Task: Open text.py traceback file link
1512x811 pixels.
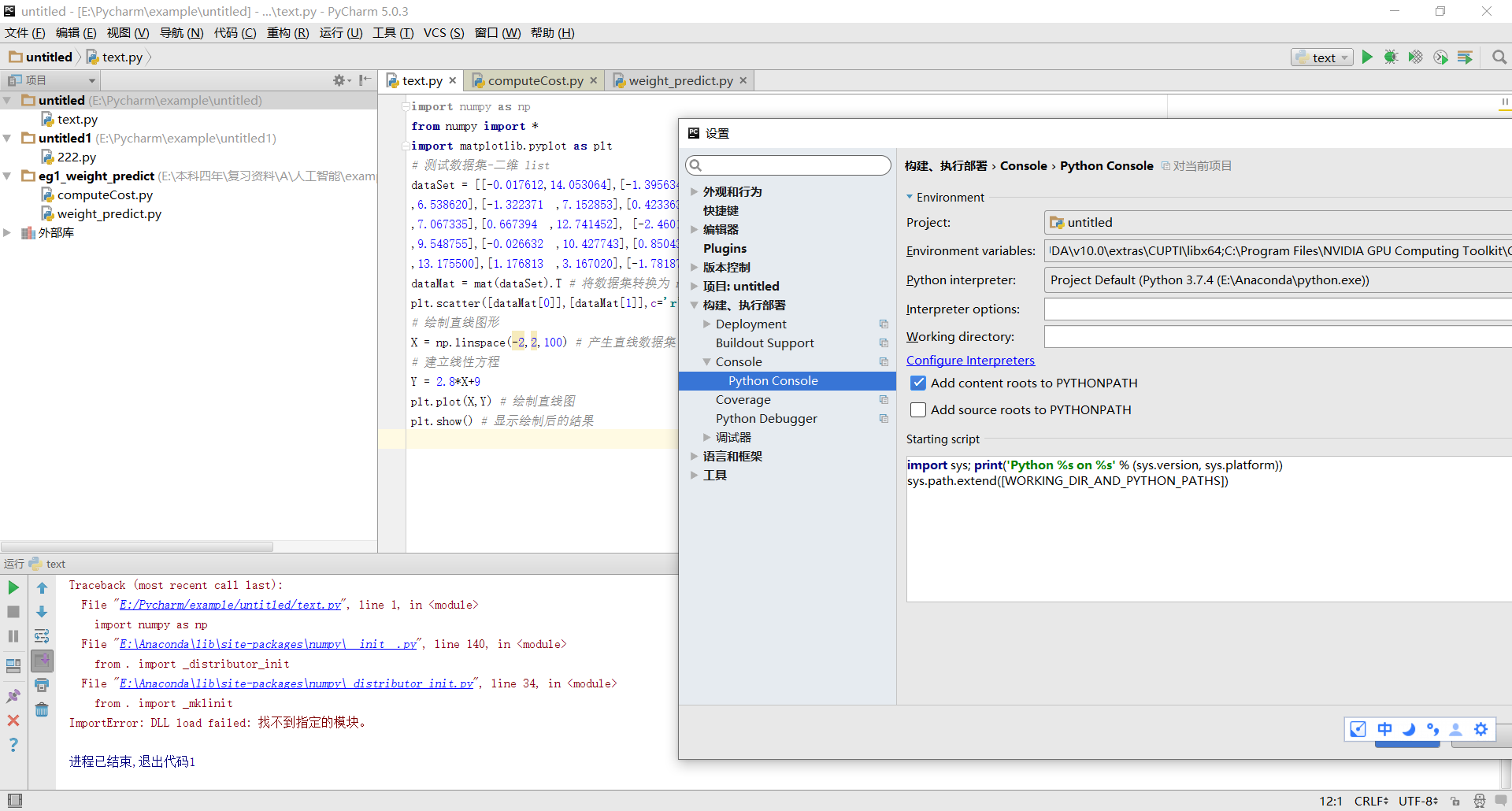Action: (231, 605)
